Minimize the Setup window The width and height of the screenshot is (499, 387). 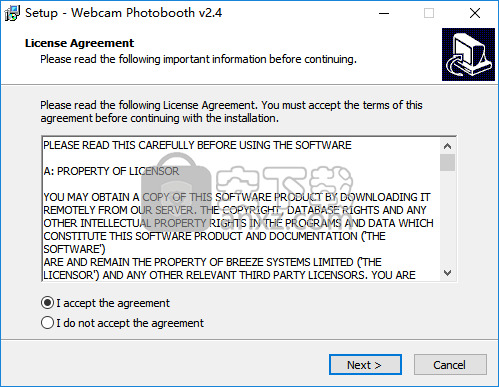point(384,13)
